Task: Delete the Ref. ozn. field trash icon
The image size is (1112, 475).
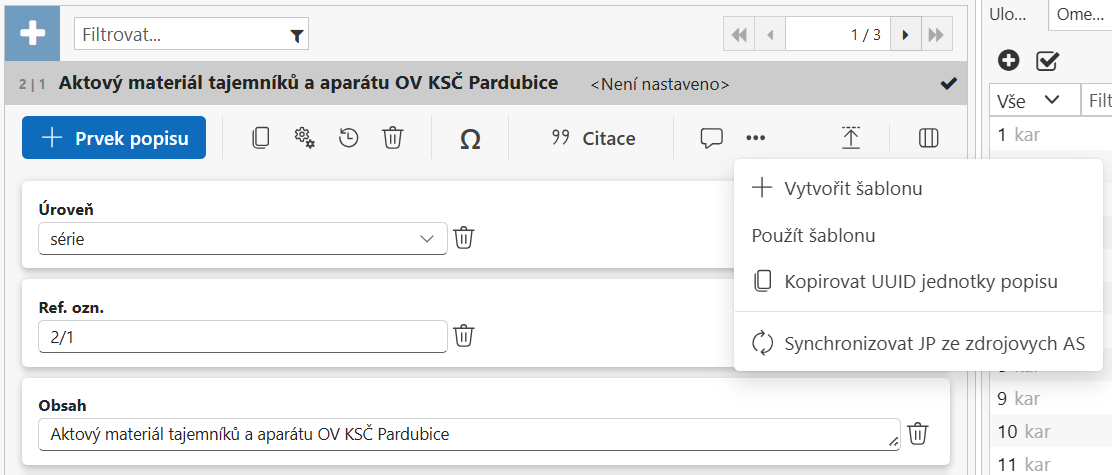Action: point(464,335)
